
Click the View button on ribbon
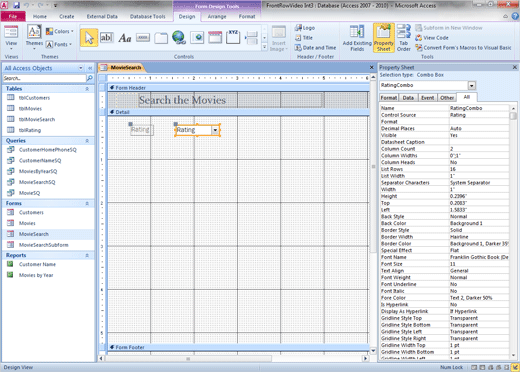(x=11, y=37)
